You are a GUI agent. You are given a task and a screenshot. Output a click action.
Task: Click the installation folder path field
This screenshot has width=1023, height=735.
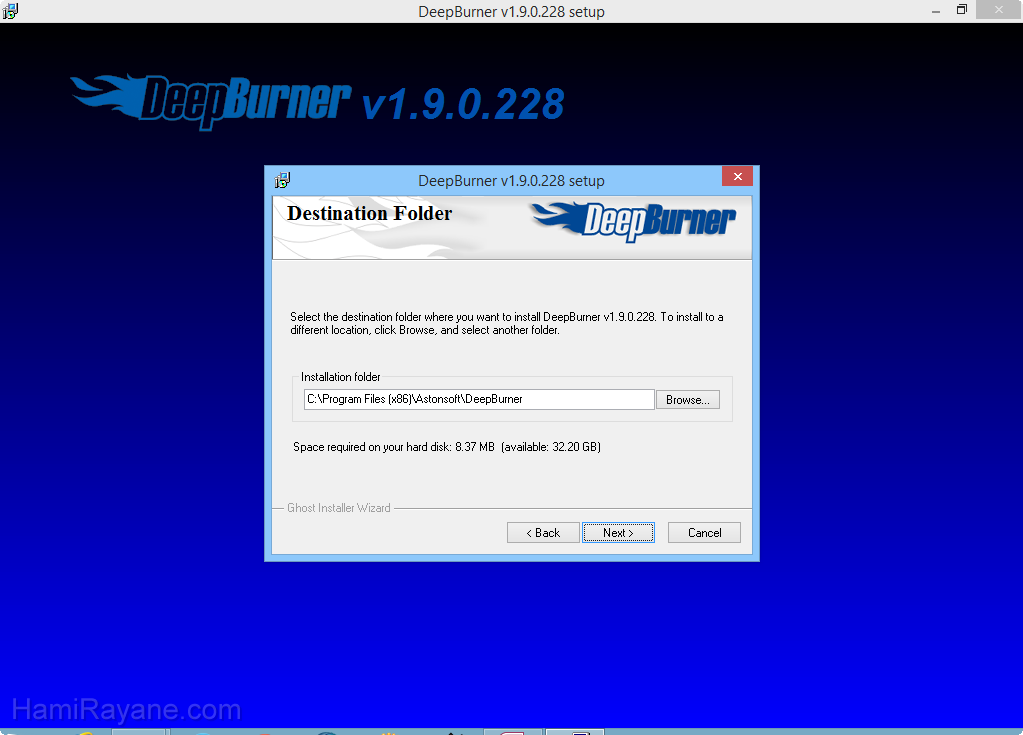pos(479,399)
